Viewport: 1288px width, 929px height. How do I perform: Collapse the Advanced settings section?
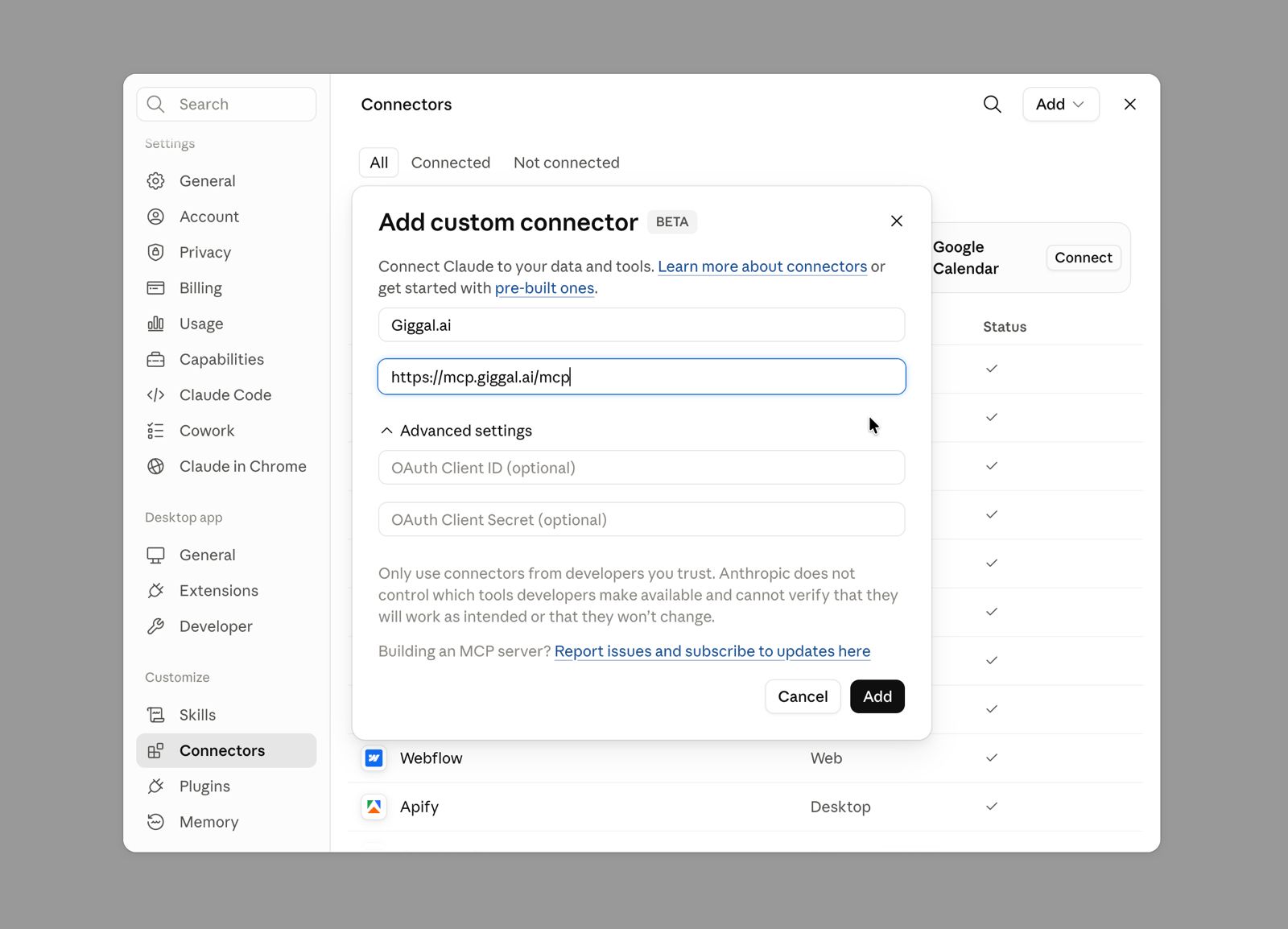pyautogui.click(x=456, y=431)
